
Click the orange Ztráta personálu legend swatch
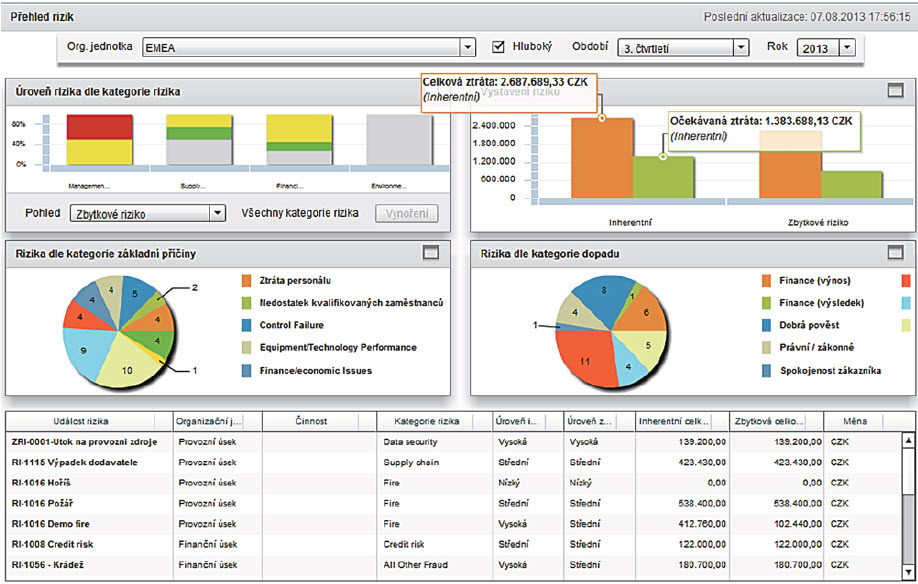(x=246, y=281)
